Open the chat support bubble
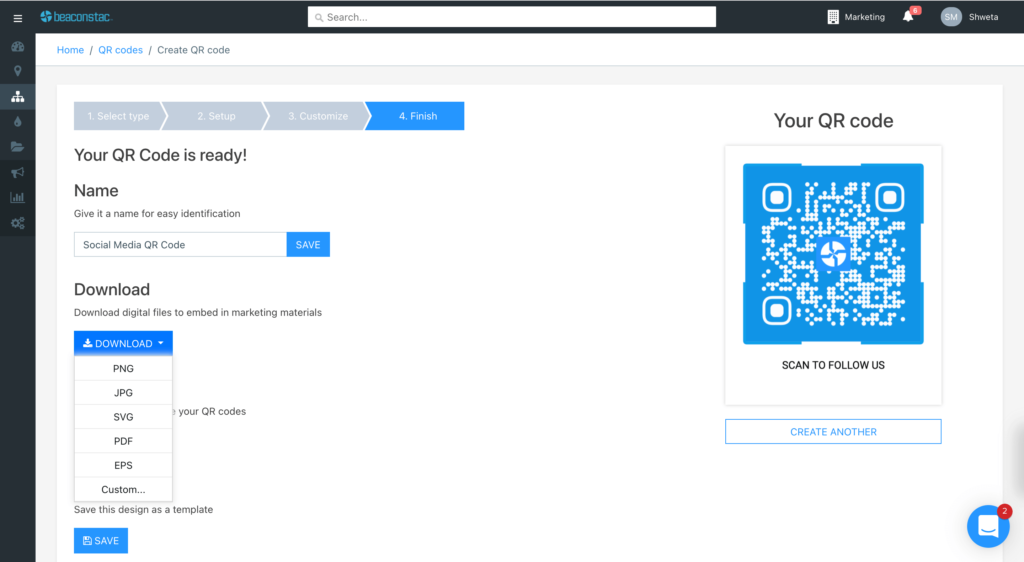This screenshot has height=562, width=1024. (x=988, y=526)
